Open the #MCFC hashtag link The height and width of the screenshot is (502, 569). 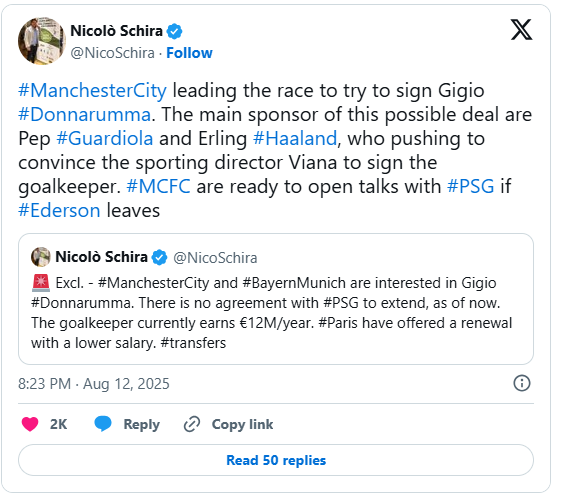158,187
